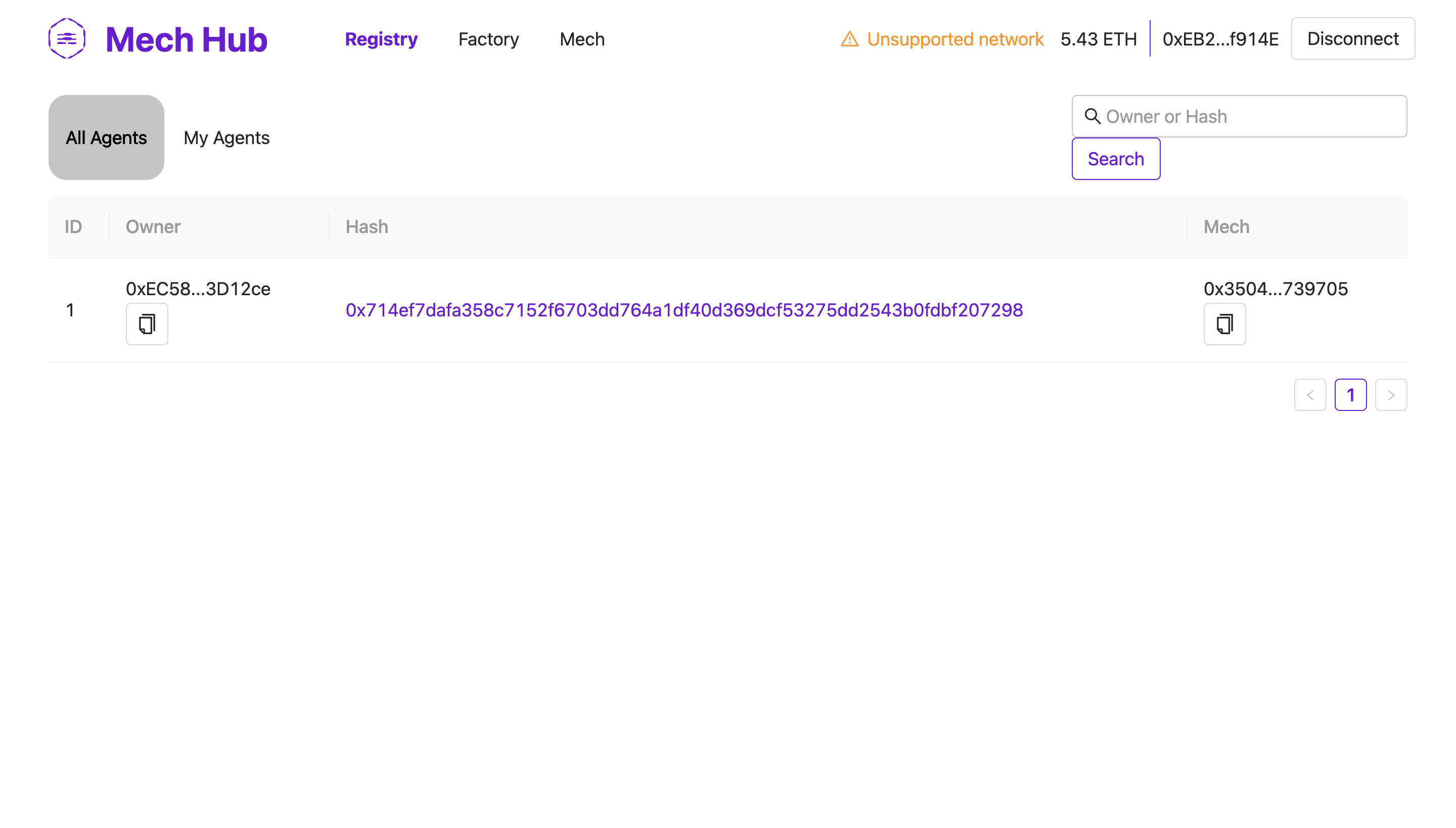1456x828 pixels.
Task: Click the Search button
Action: [1115, 159]
